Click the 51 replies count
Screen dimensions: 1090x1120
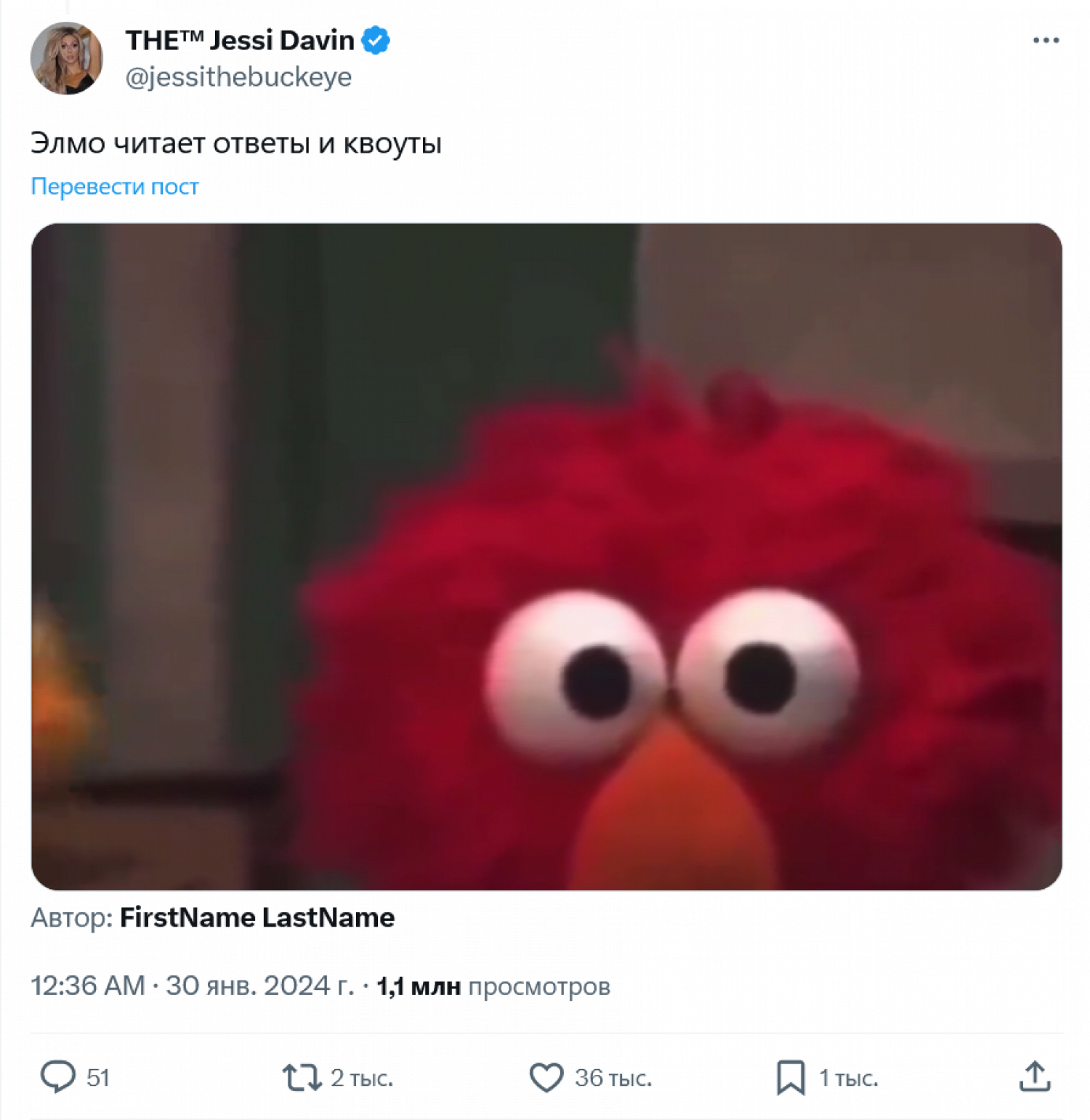click(98, 1077)
